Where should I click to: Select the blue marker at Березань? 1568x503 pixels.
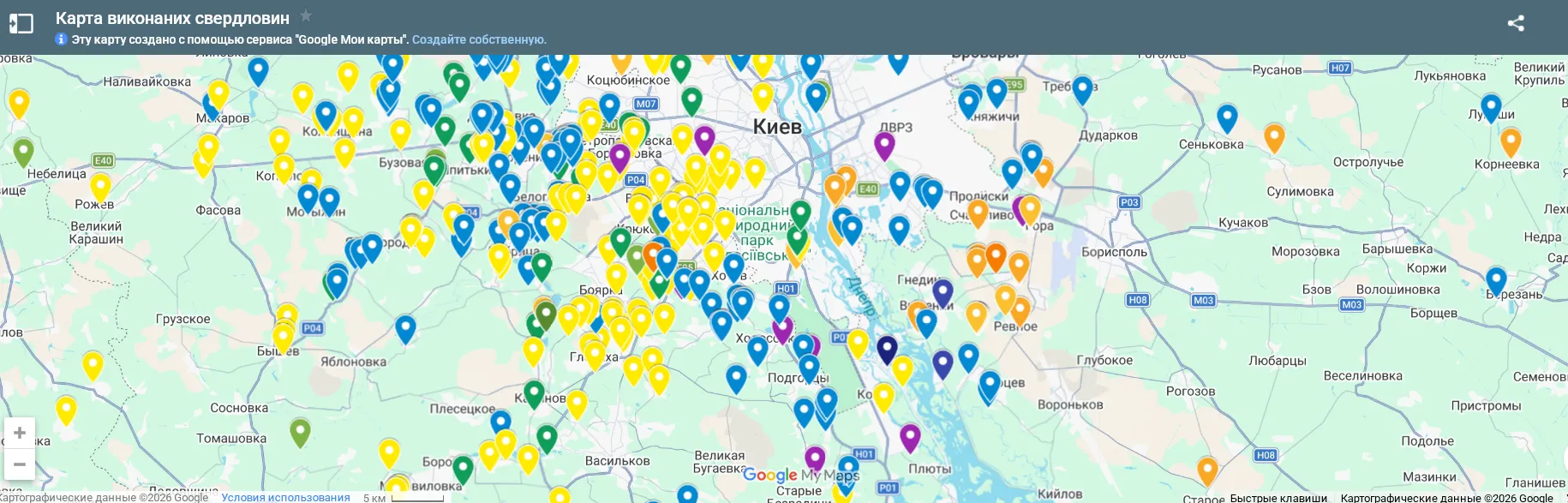1496,281
